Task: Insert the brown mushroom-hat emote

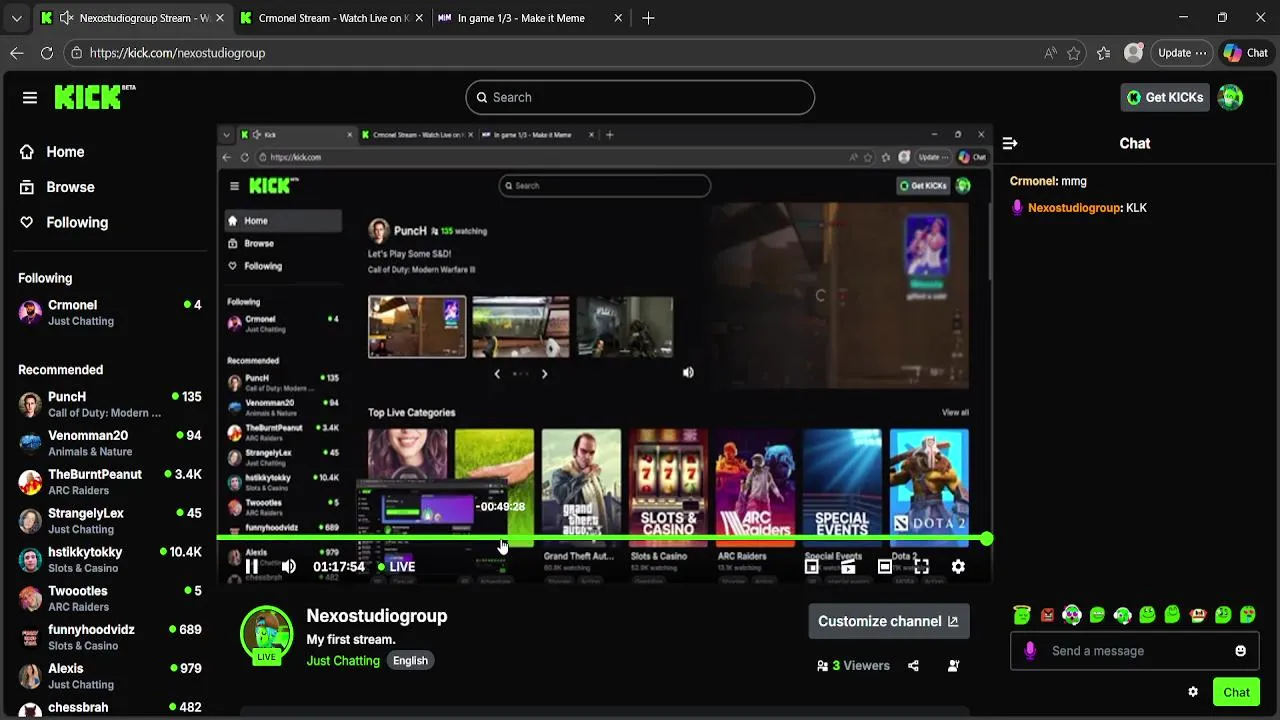Action: click(1198, 615)
